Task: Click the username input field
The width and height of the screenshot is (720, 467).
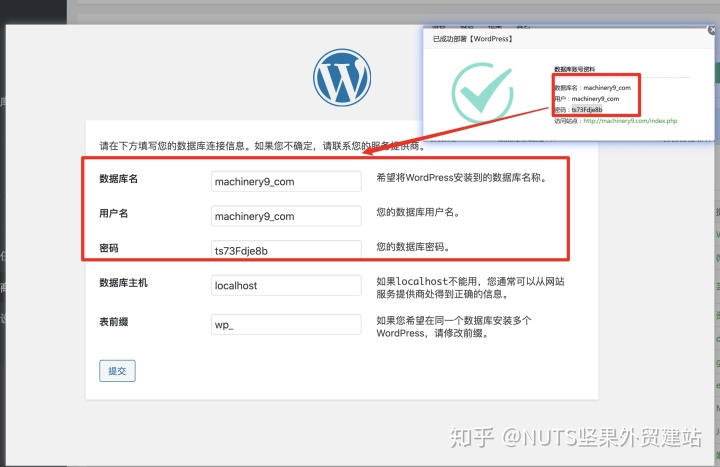Action: tap(286, 216)
